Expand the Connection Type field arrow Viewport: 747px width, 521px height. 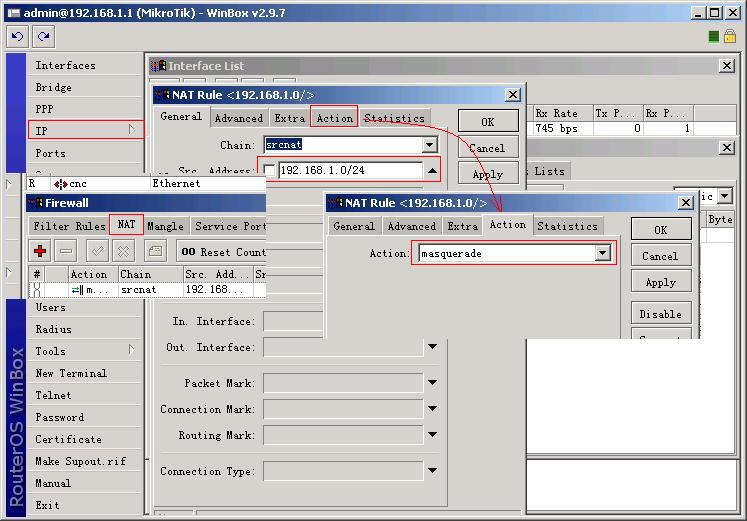pyautogui.click(x=432, y=471)
